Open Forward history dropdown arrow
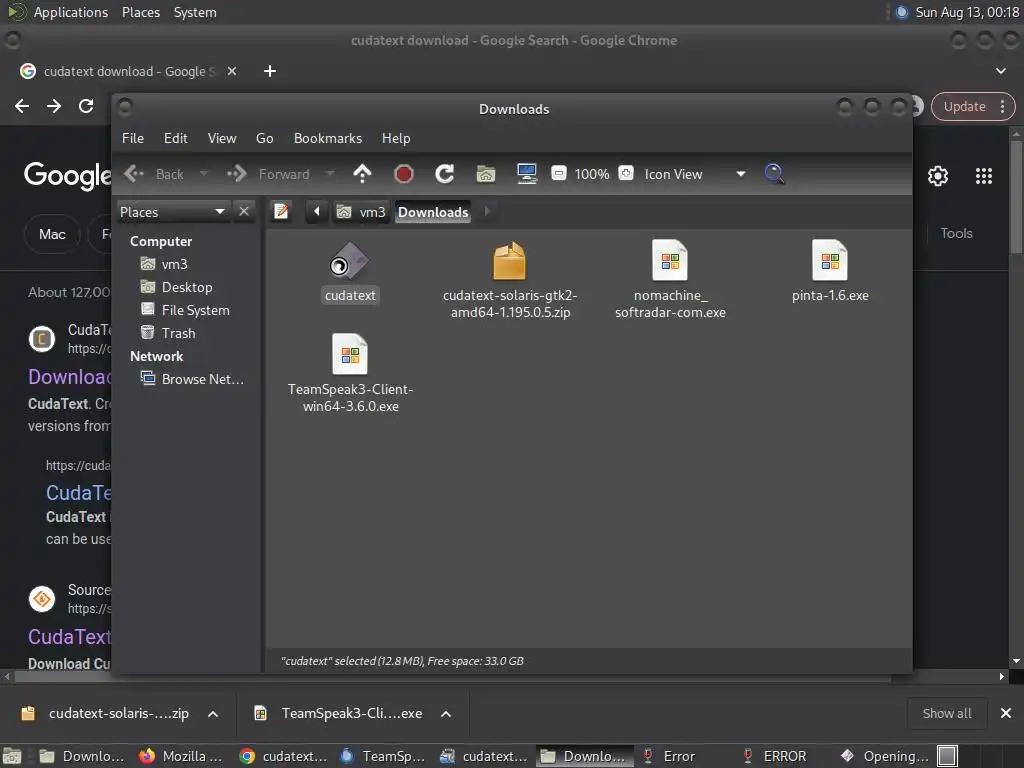The image size is (1024, 768). coord(330,174)
